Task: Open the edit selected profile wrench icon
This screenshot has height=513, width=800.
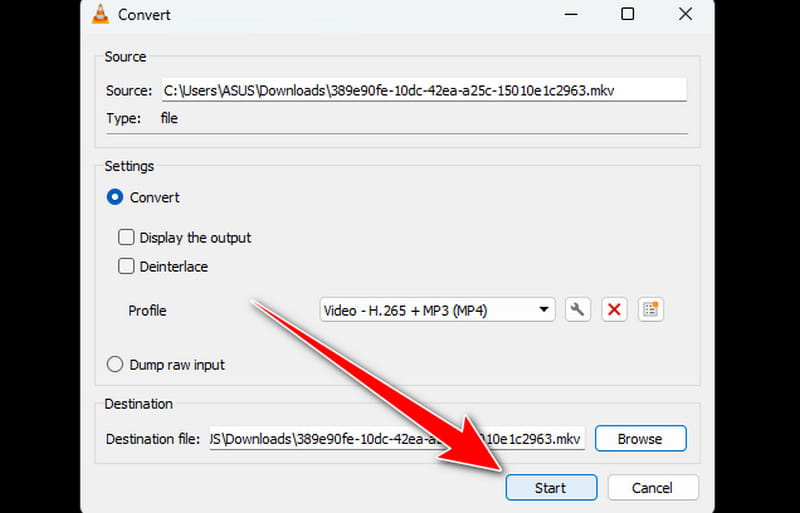Action: click(576, 310)
